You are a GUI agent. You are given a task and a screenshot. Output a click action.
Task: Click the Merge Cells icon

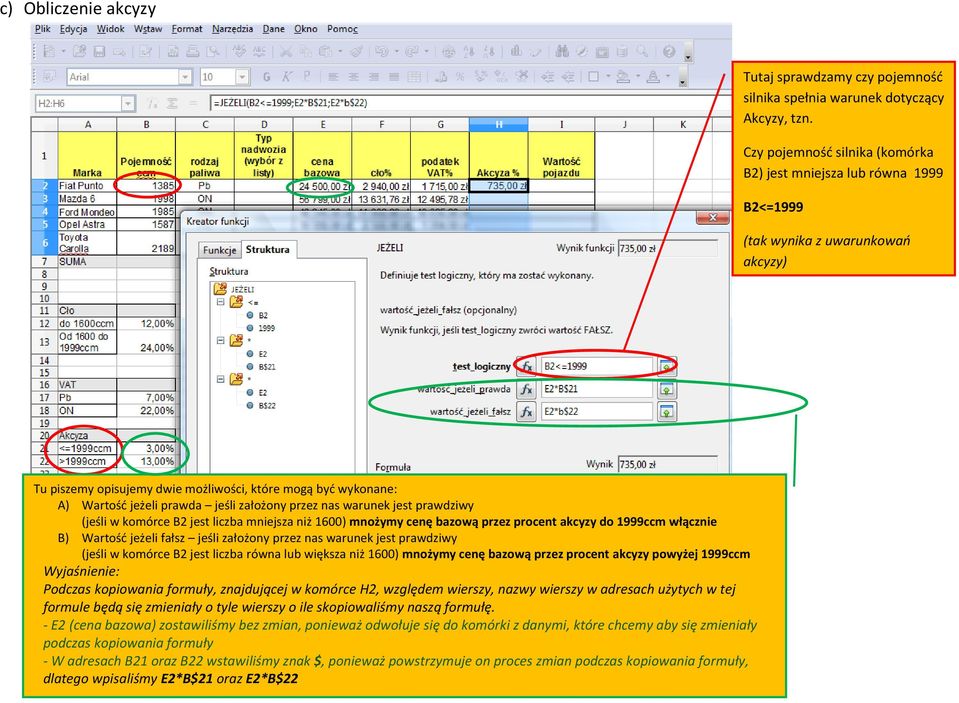click(x=414, y=77)
